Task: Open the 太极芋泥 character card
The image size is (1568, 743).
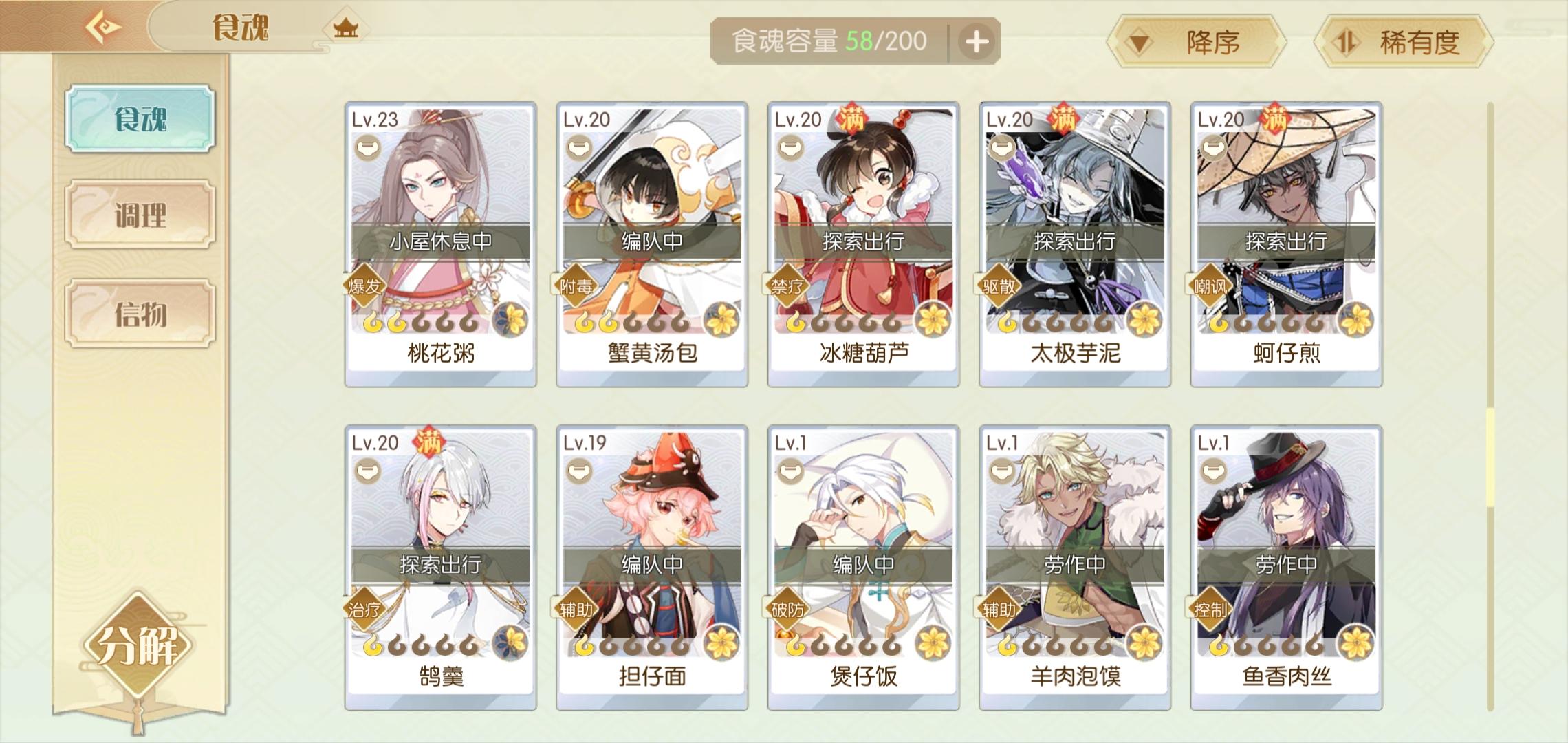Action: (x=1075, y=244)
